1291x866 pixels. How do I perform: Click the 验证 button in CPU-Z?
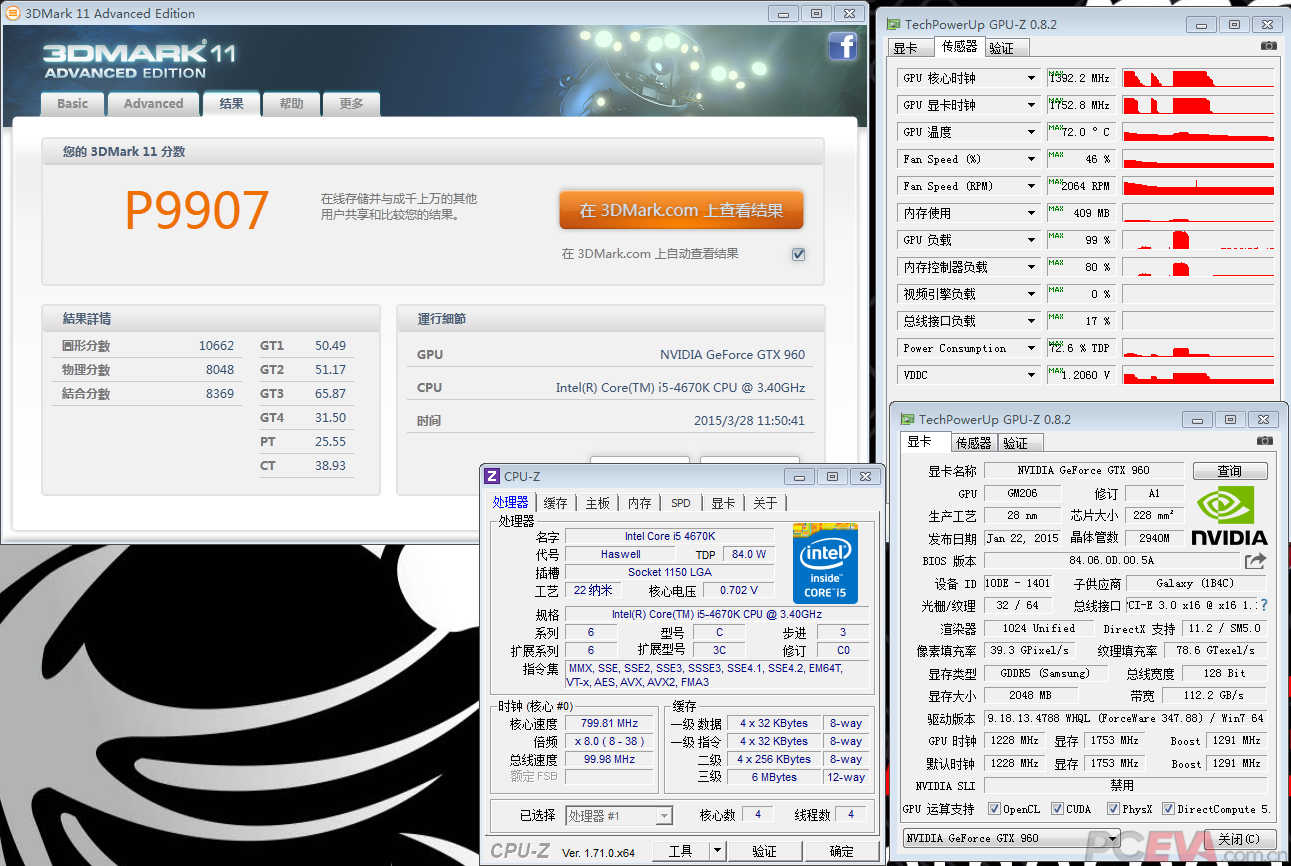click(x=764, y=851)
